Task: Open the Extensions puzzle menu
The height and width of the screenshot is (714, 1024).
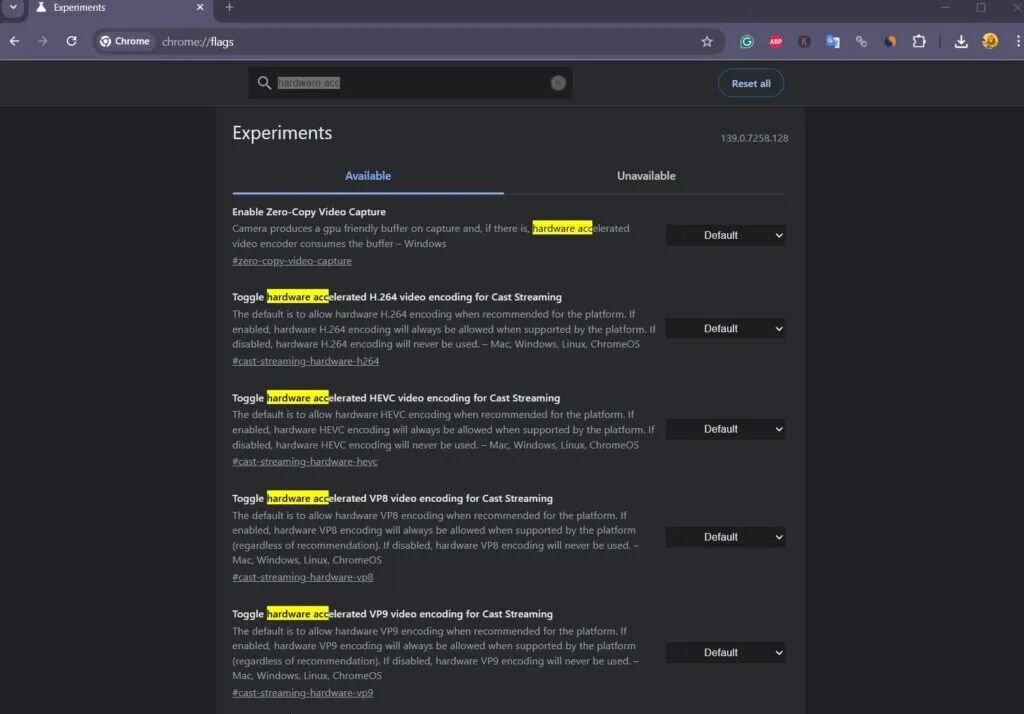Action: point(919,42)
